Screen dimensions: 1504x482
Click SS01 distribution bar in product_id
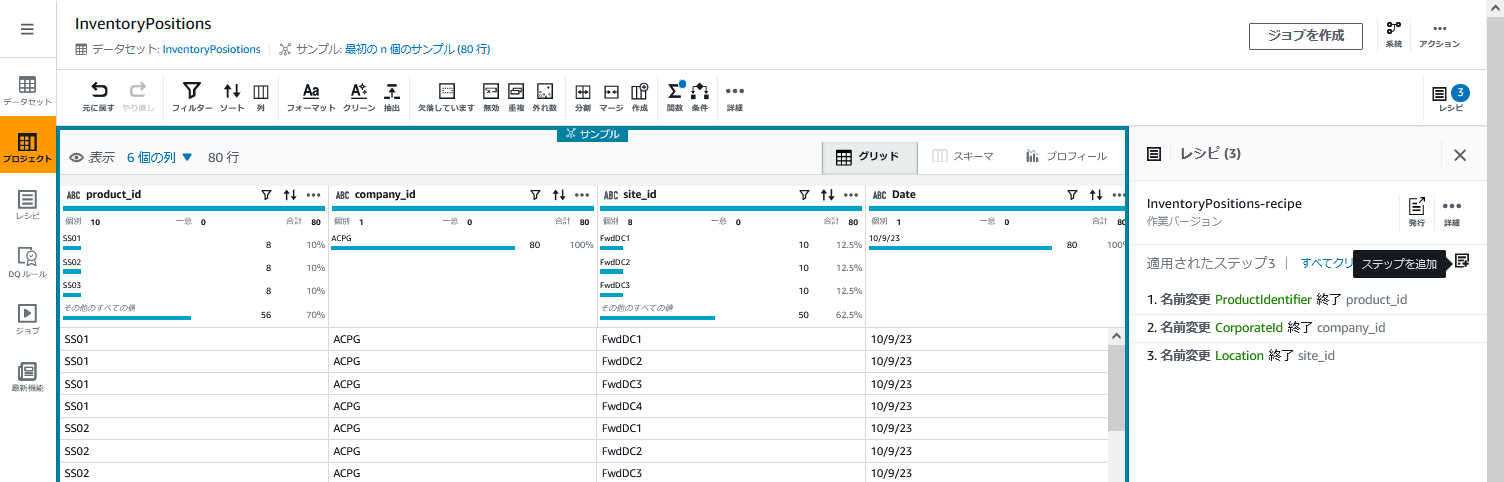72,248
